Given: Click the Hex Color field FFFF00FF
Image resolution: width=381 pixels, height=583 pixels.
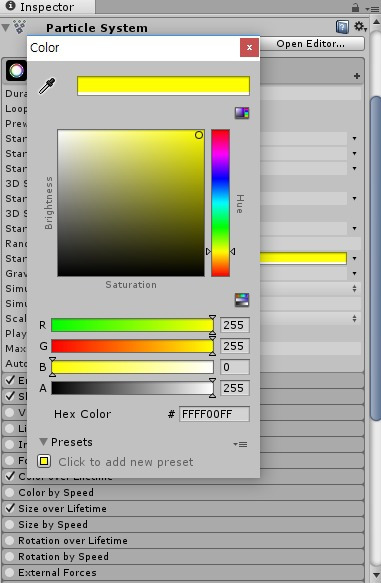Looking at the screenshot, I should [214, 414].
